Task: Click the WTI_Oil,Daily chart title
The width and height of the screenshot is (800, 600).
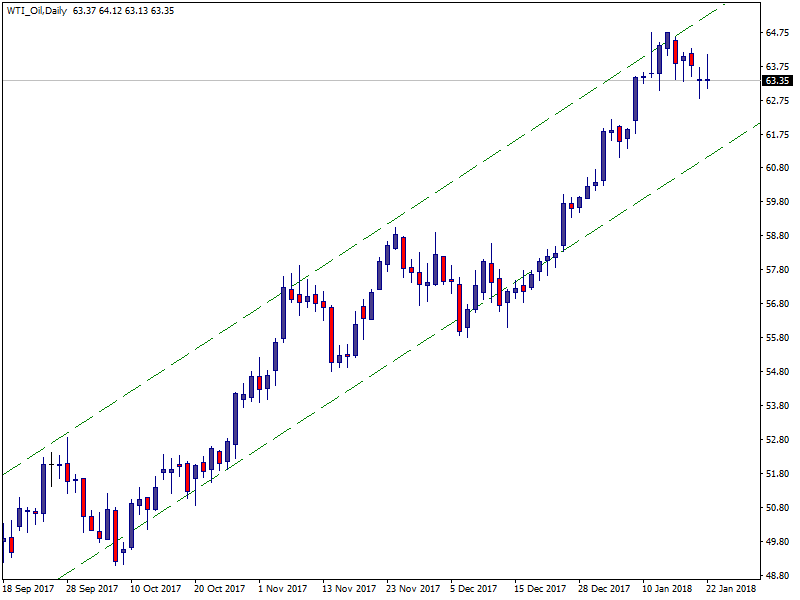Action: click(36, 10)
